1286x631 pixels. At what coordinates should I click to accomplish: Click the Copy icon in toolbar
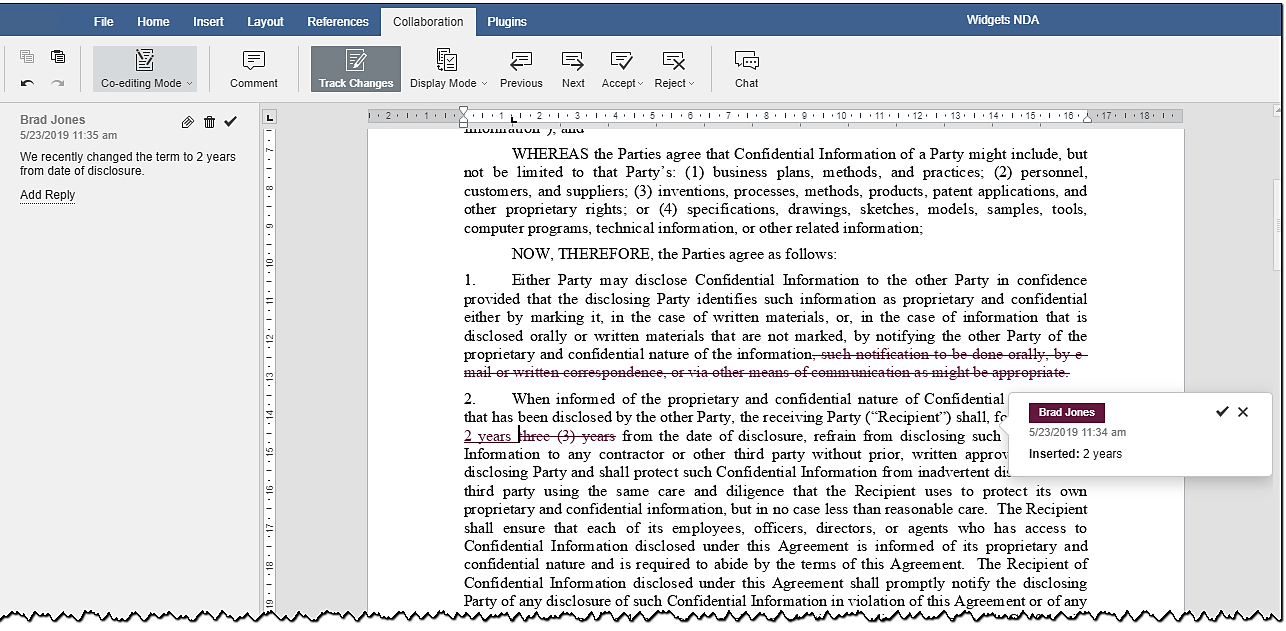click(x=27, y=57)
